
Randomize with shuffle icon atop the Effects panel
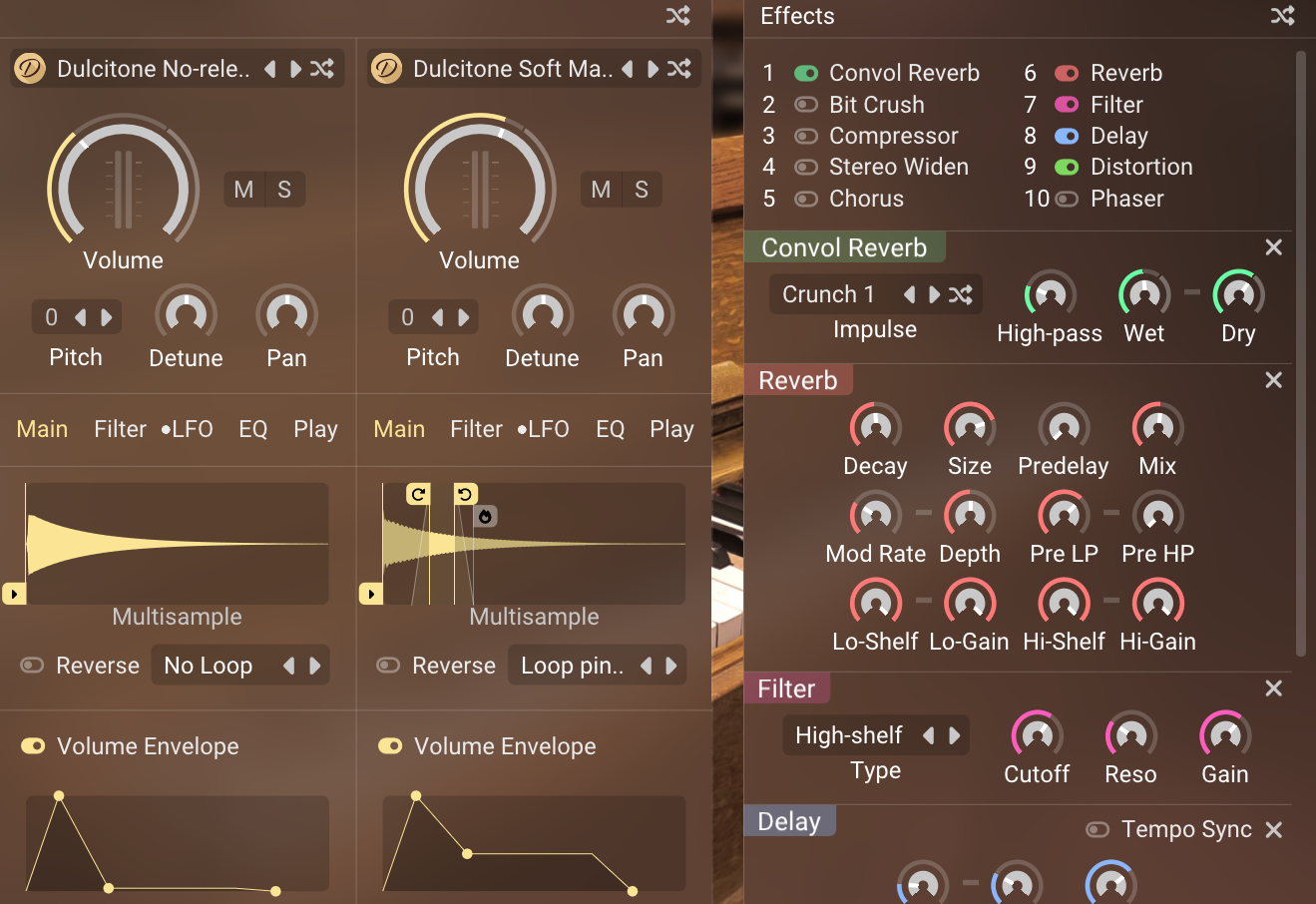pos(1283,16)
